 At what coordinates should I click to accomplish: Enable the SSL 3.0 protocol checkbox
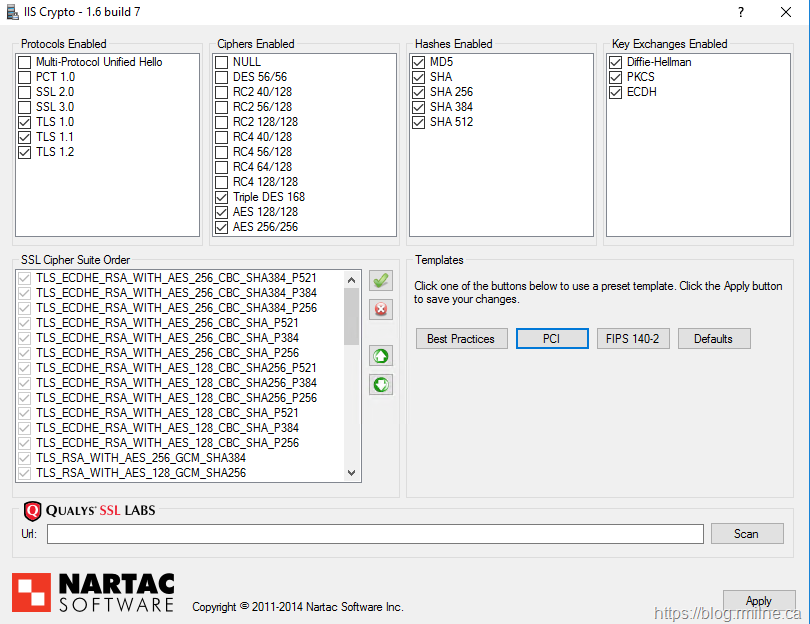[25, 107]
